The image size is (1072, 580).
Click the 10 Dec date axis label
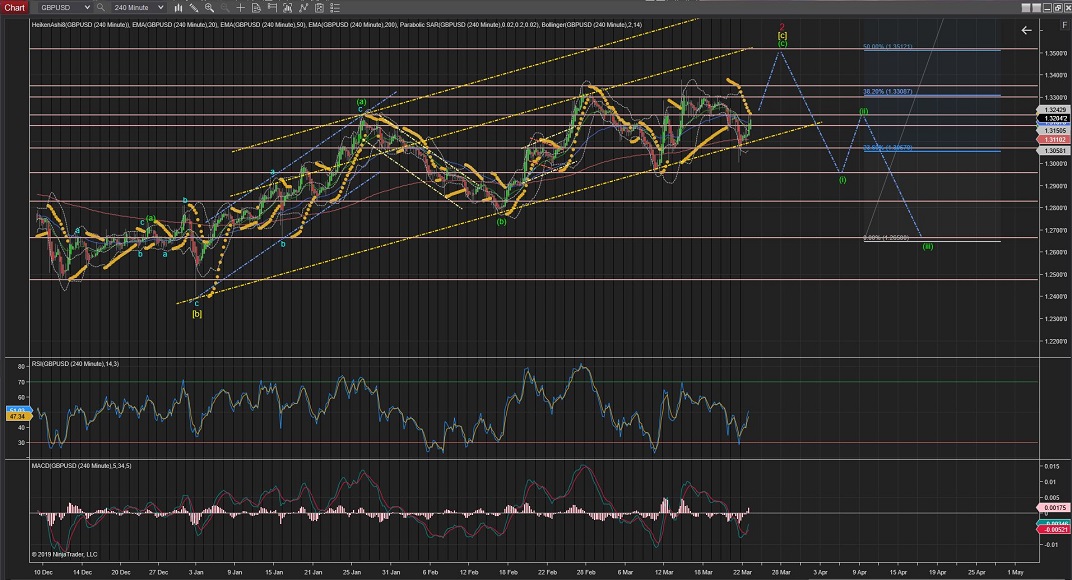click(x=43, y=572)
